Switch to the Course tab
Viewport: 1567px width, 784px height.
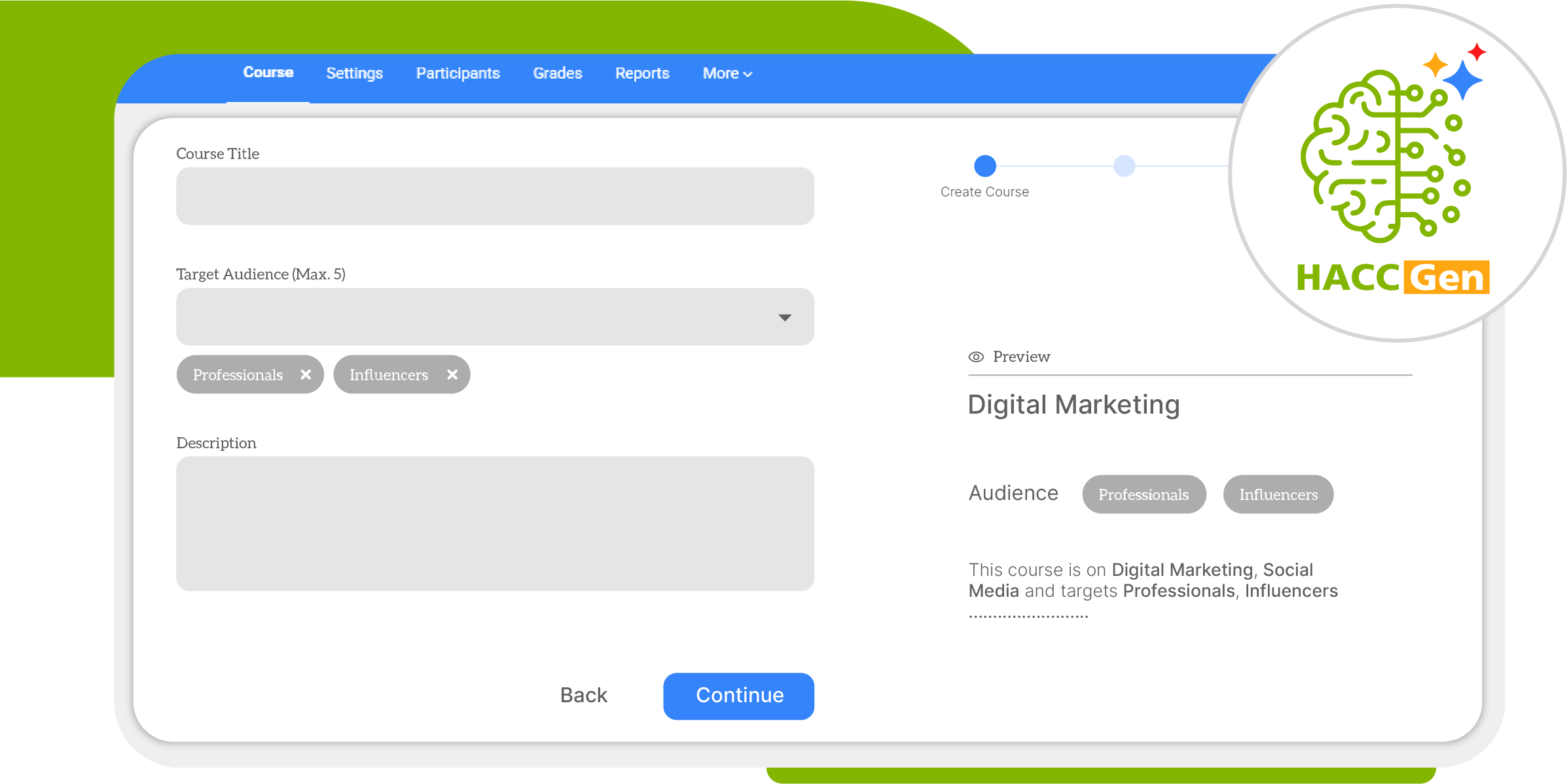[x=268, y=73]
